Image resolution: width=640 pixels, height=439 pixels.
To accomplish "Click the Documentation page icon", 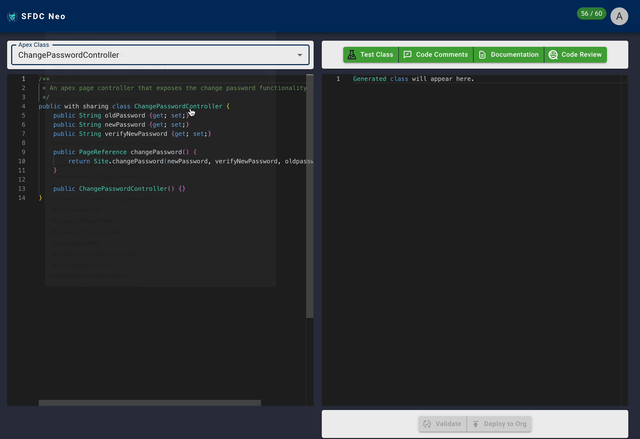I will click(x=482, y=55).
